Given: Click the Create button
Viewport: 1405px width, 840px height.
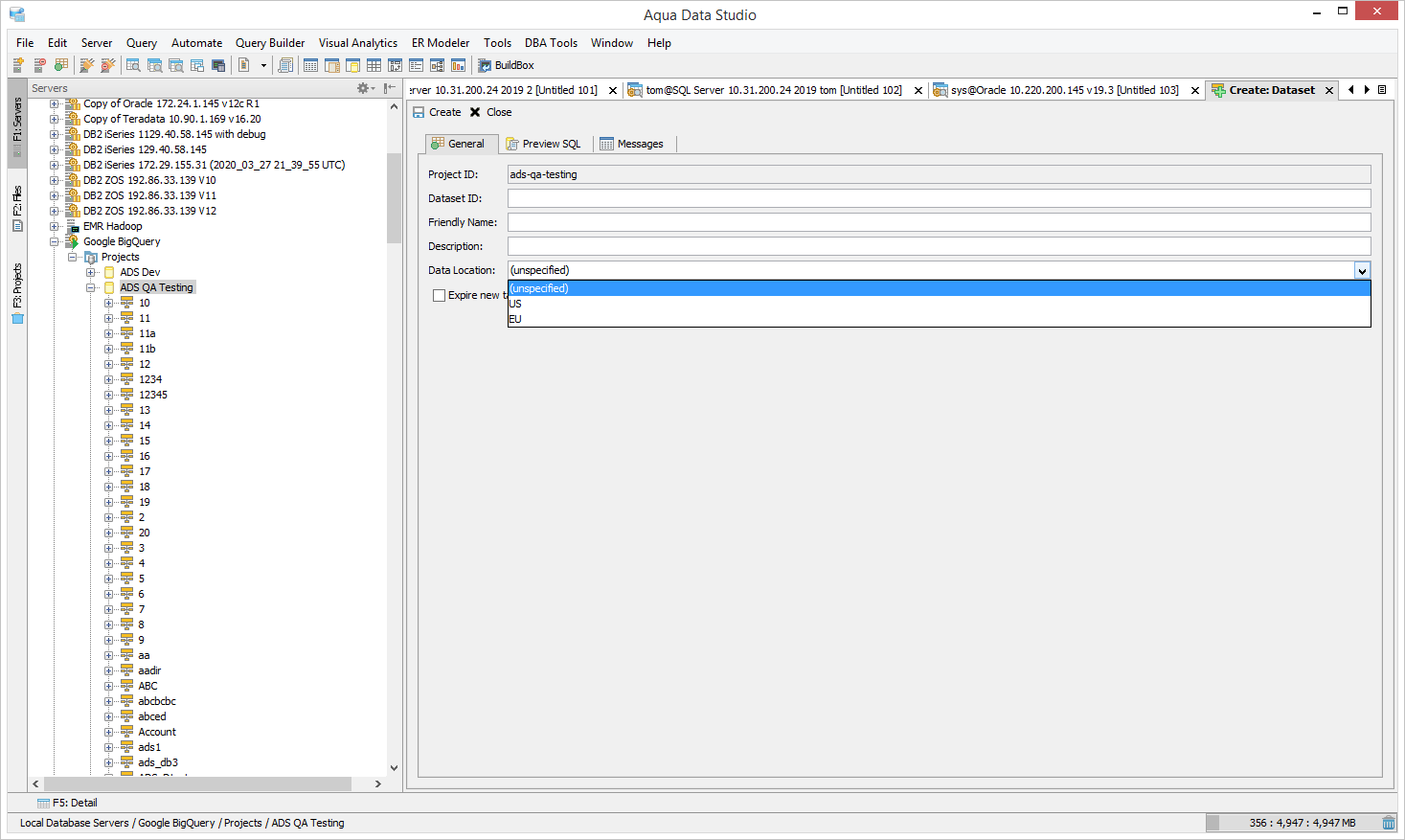Looking at the screenshot, I should pyautogui.click(x=437, y=112).
